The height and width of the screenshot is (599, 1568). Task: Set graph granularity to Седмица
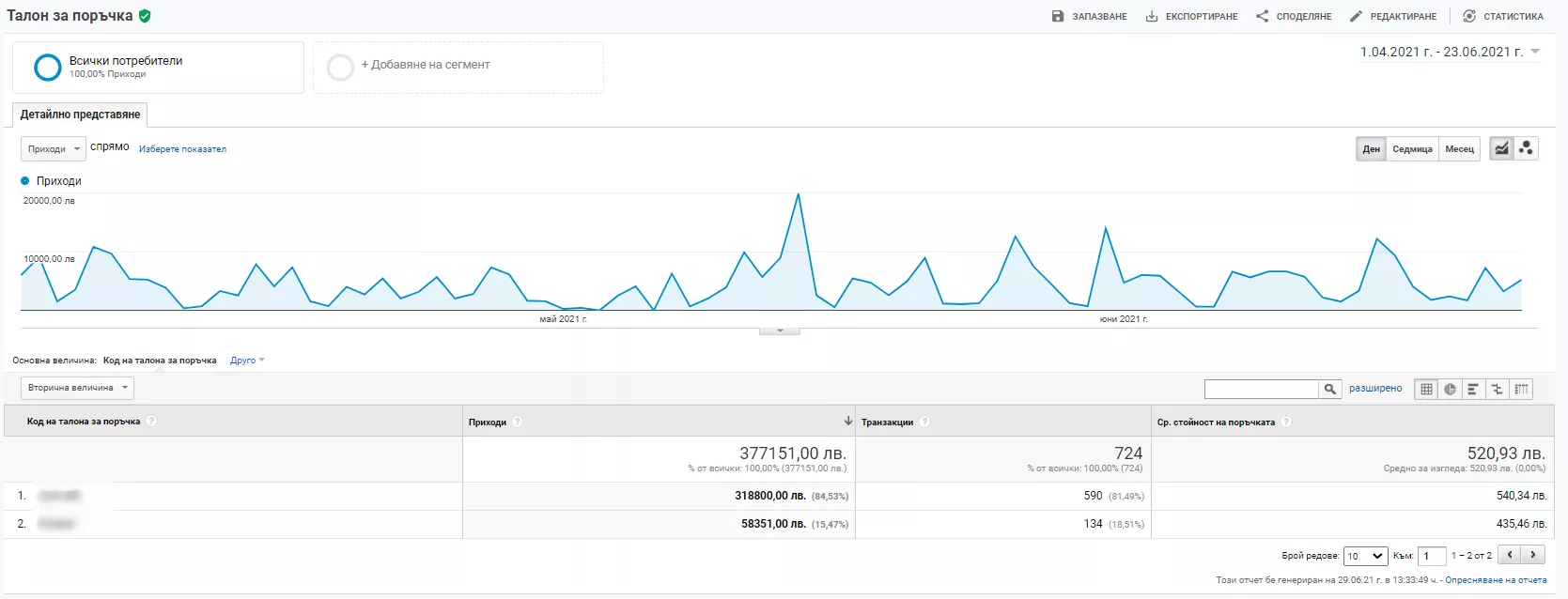(1412, 149)
